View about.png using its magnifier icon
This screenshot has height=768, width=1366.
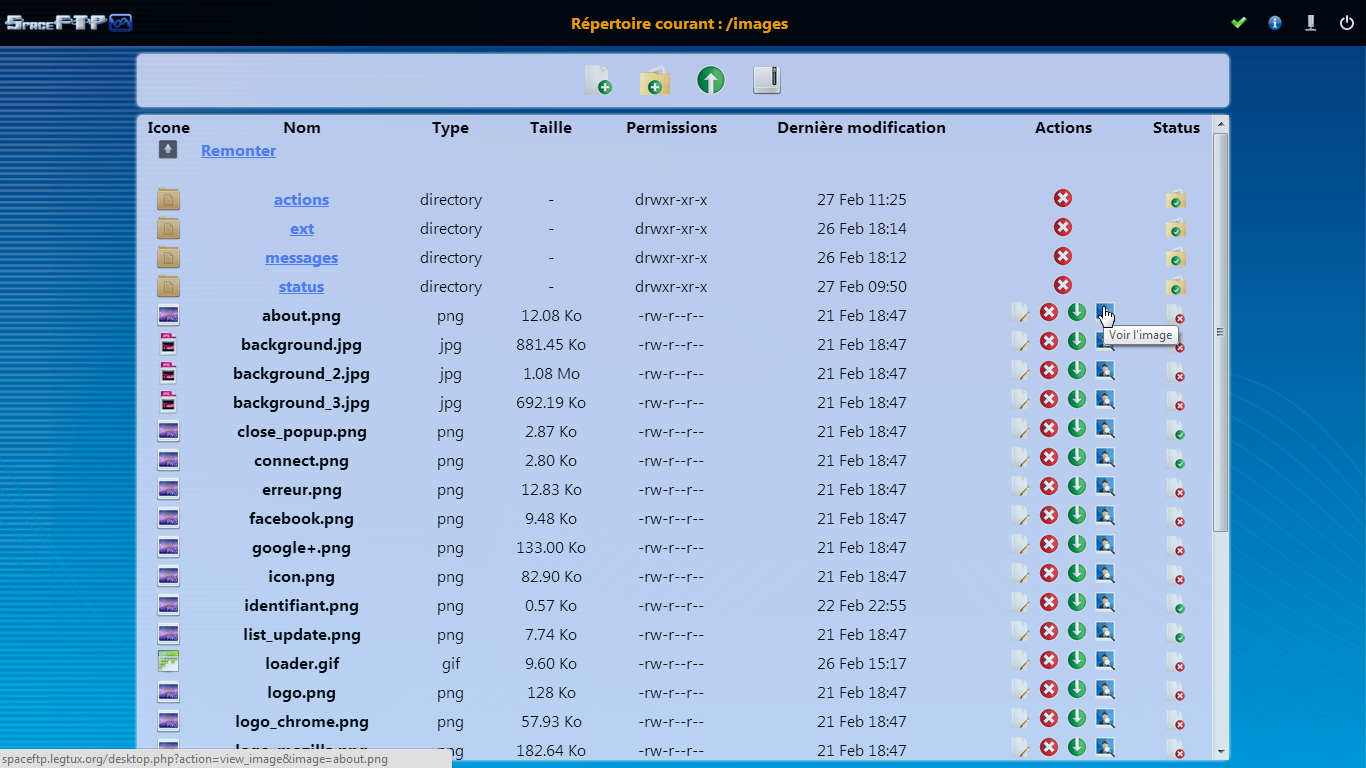tap(1104, 312)
